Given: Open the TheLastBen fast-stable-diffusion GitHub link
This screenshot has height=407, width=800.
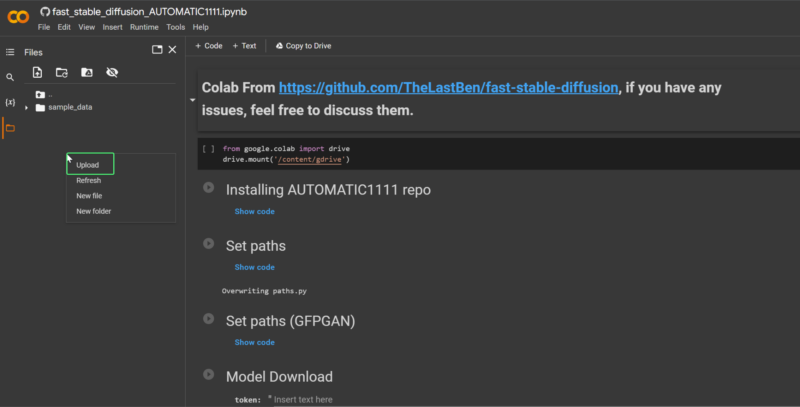Looking at the screenshot, I should pos(448,88).
